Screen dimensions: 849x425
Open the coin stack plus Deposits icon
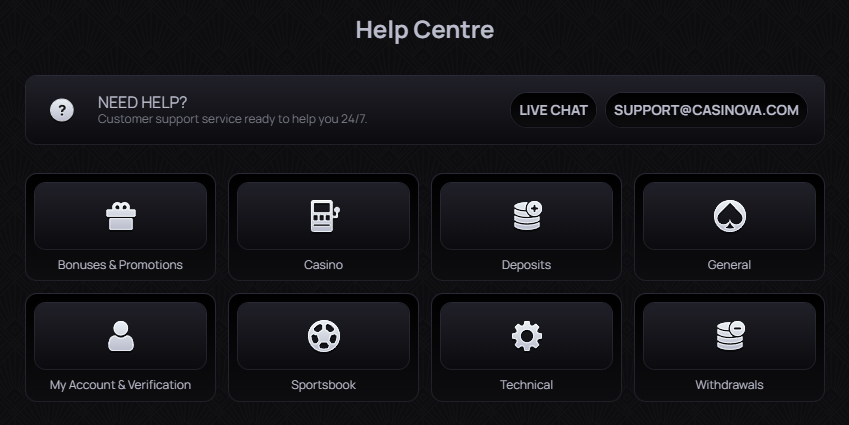click(x=527, y=215)
